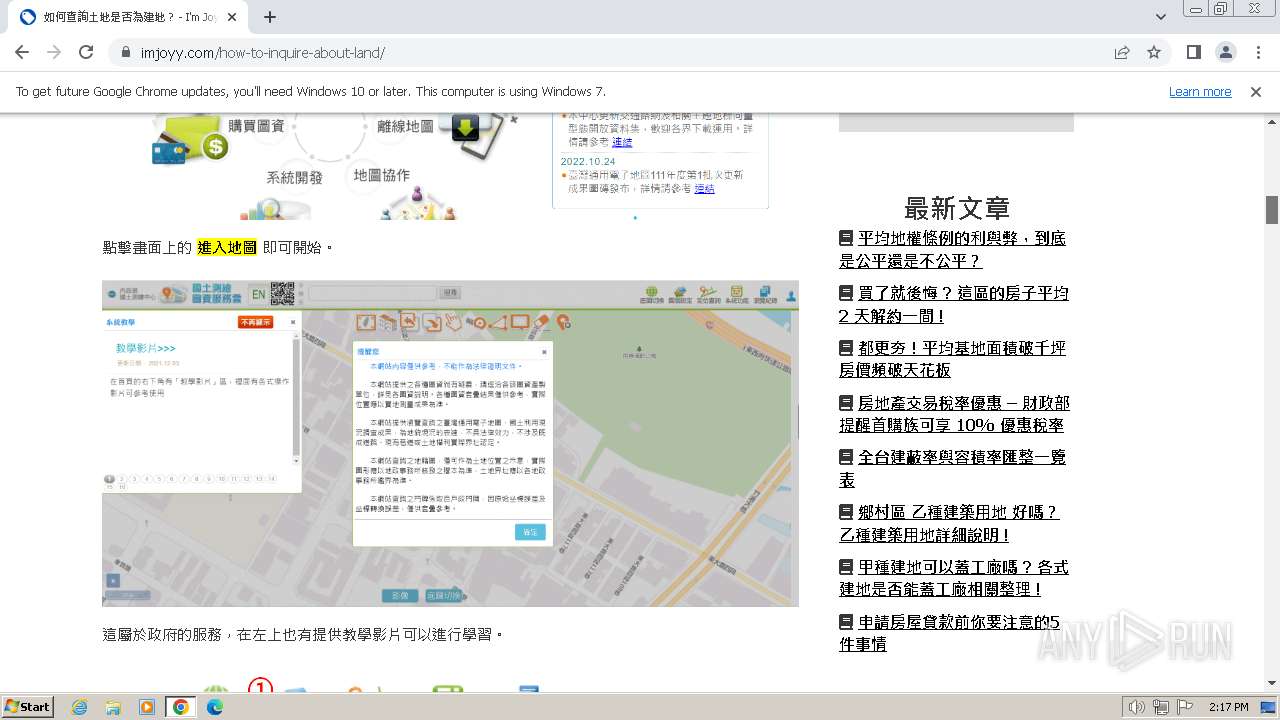The image size is (1280, 720).
Task: Open the Chrome side panel
Action: (1193, 52)
